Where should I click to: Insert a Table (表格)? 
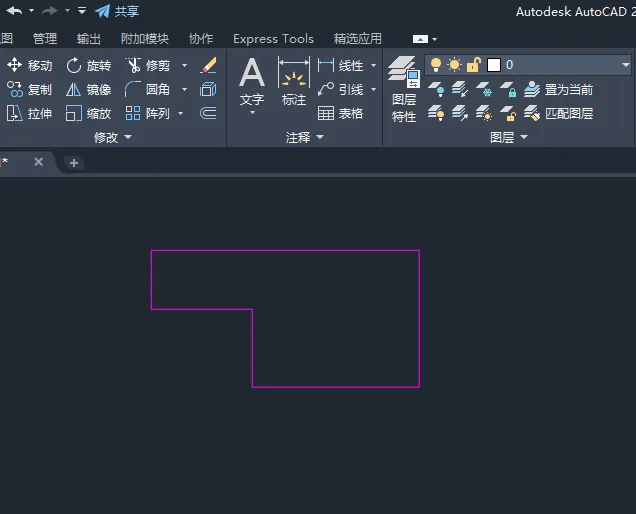(341, 113)
